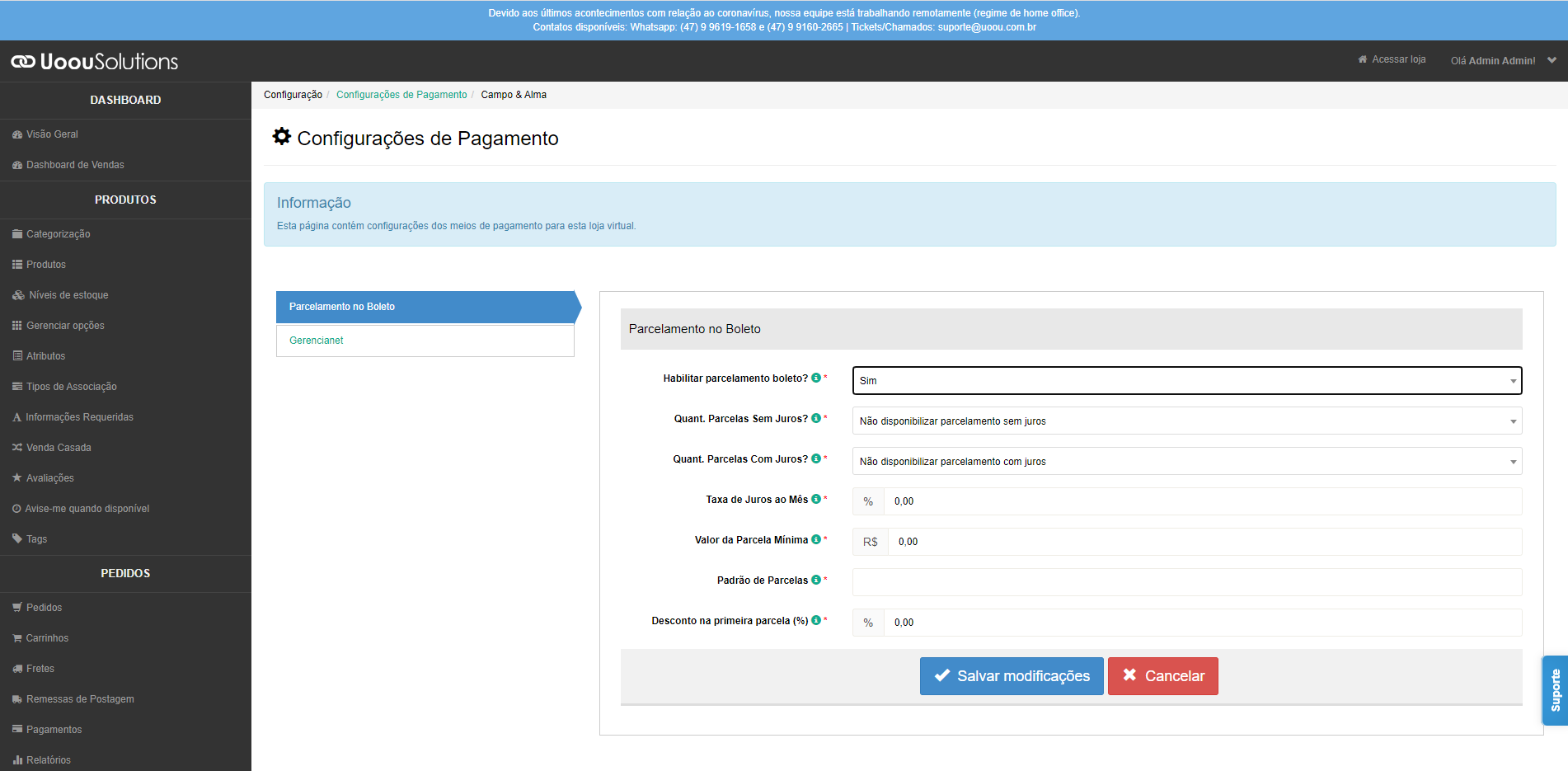
Task: Click the Configuração breadcrumb
Action: (293, 95)
